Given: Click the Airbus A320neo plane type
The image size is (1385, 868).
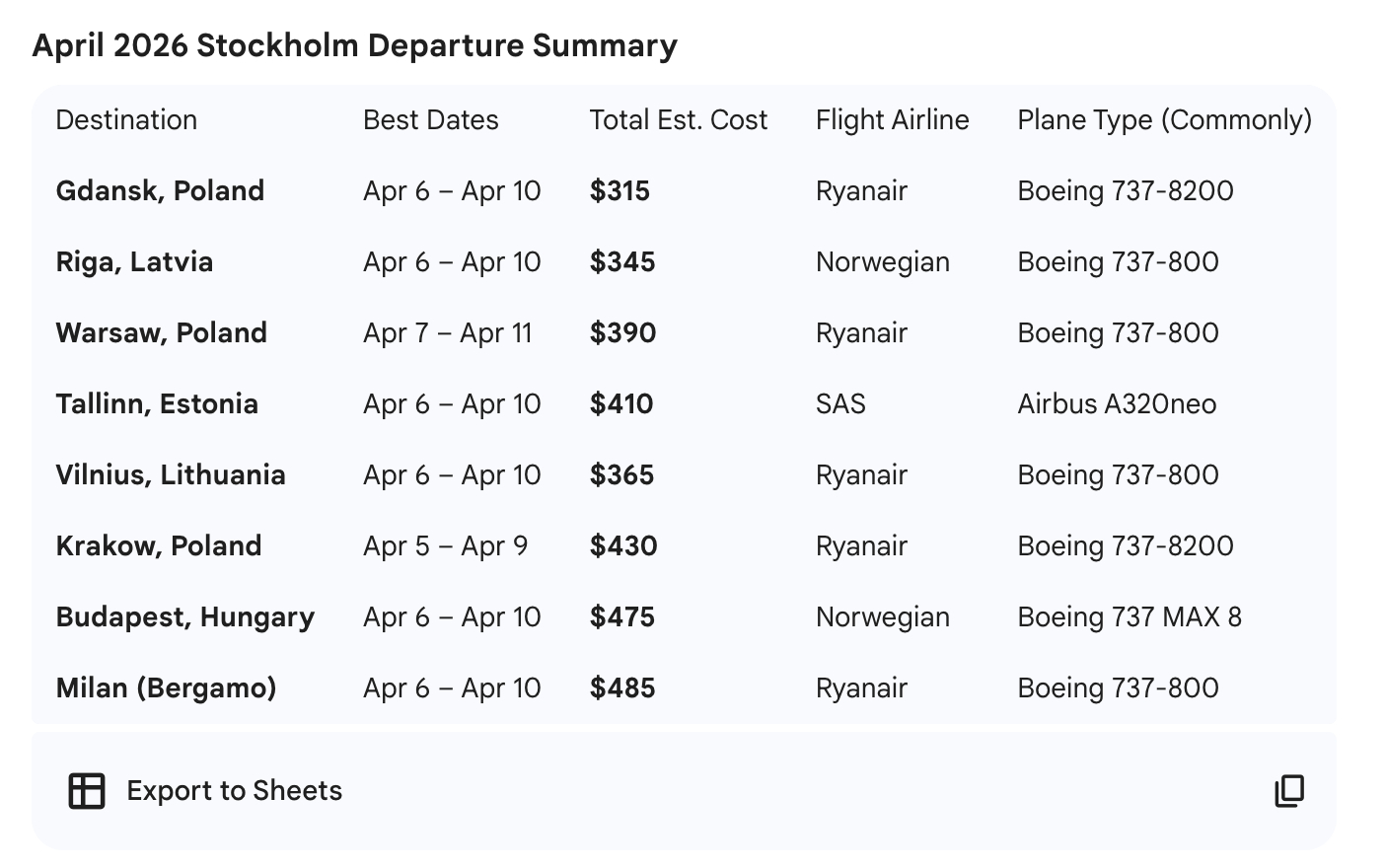Looking at the screenshot, I should pos(1117,404).
